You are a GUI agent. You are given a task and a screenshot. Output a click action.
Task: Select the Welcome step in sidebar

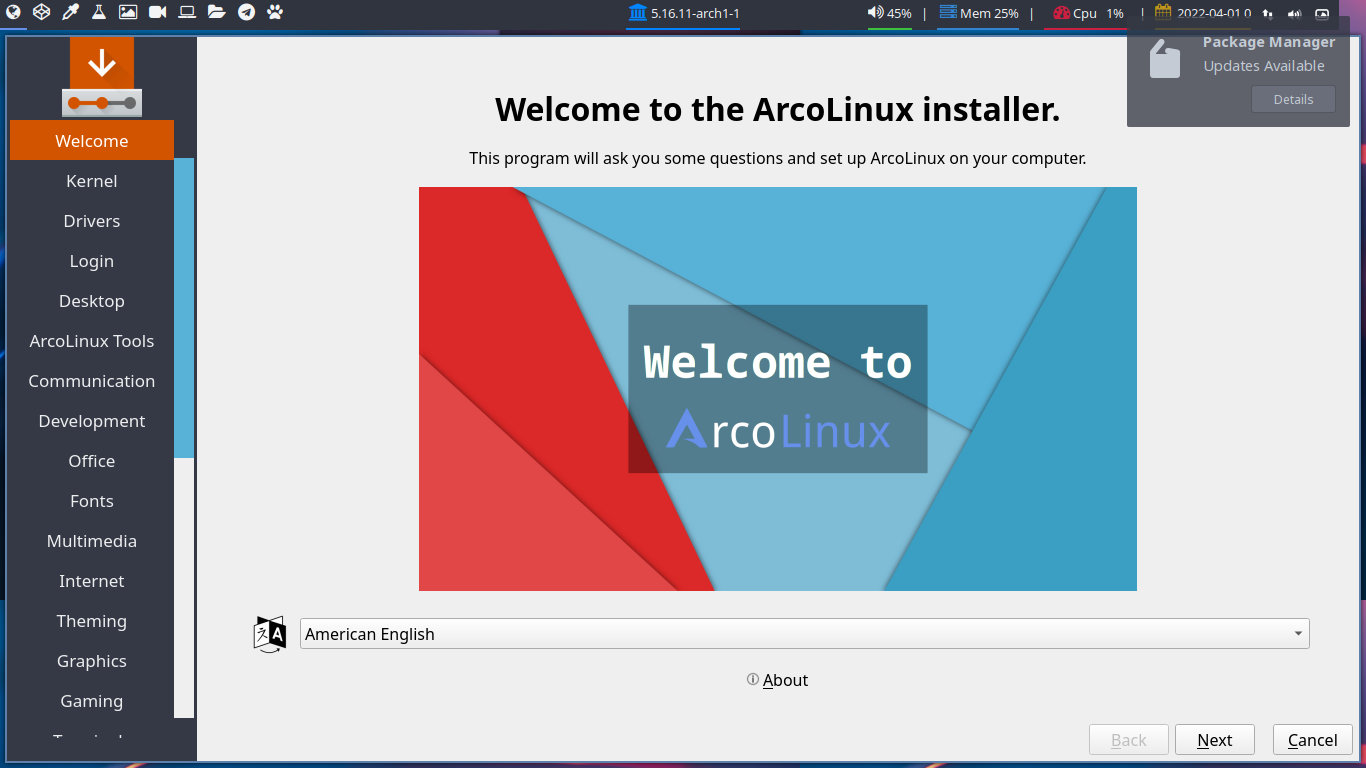[92, 141]
